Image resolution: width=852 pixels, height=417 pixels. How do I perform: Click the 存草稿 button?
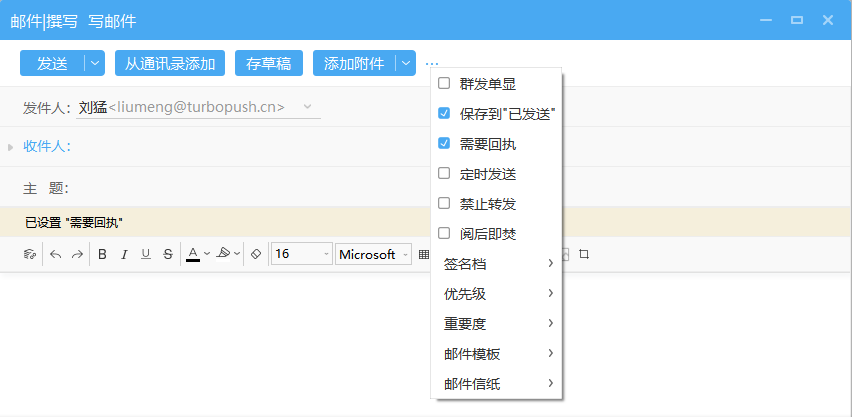click(x=269, y=63)
